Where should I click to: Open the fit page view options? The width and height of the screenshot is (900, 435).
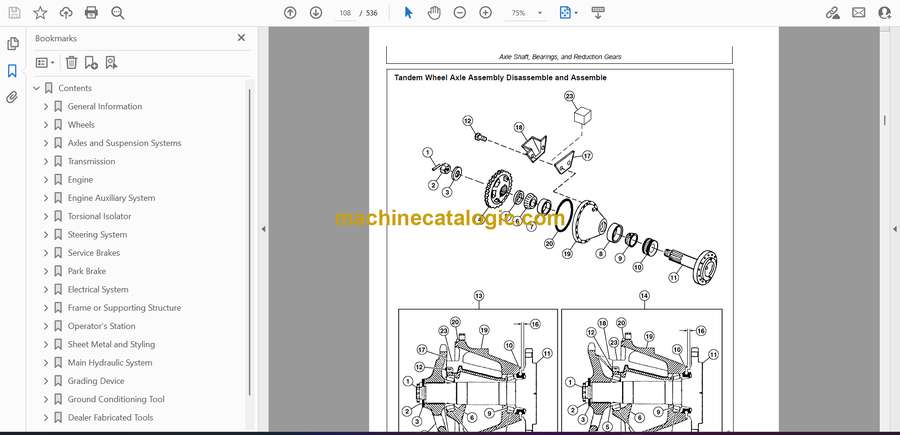pyautogui.click(x=568, y=13)
